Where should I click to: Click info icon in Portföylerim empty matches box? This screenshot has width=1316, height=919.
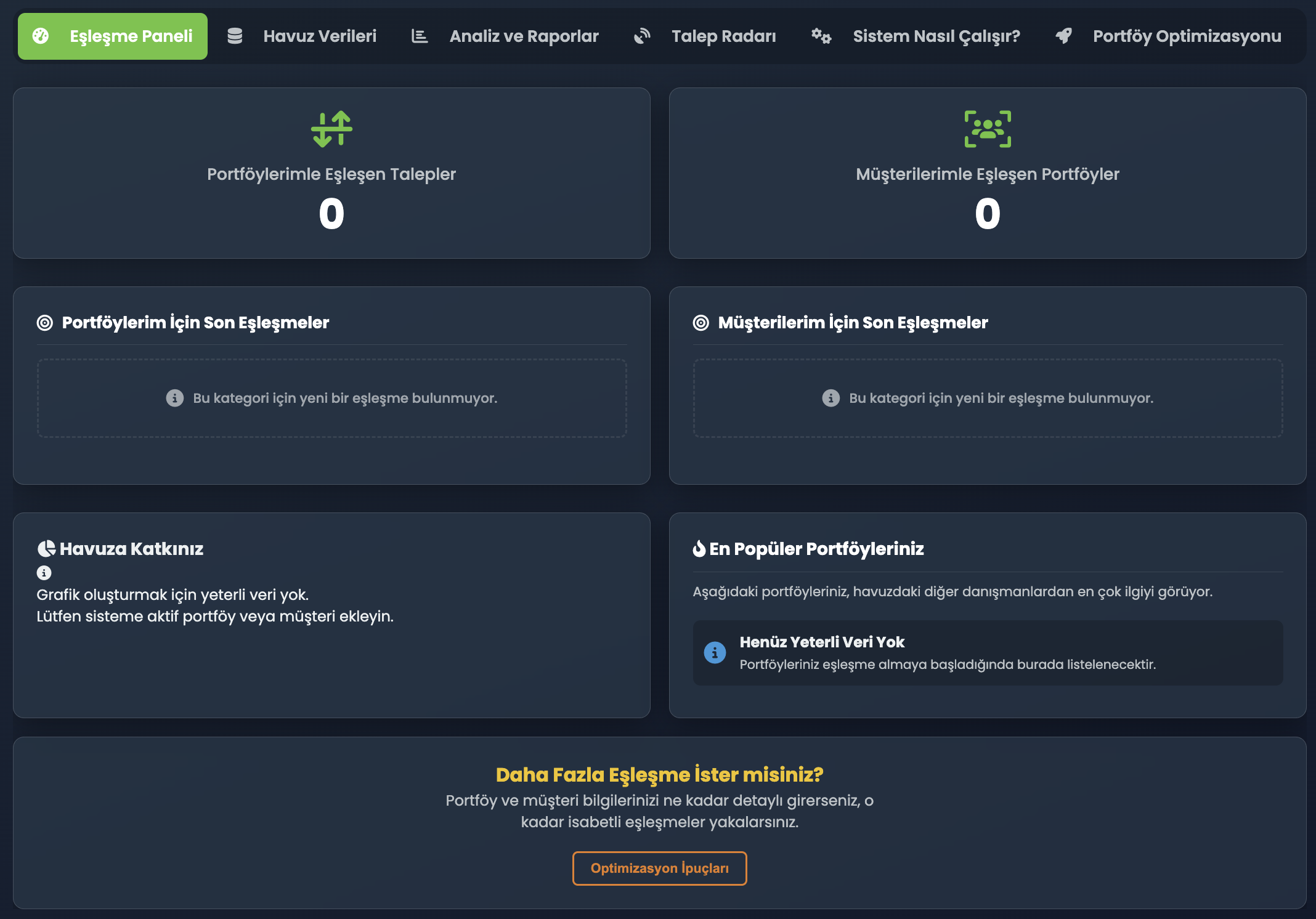click(x=175, y=399)
